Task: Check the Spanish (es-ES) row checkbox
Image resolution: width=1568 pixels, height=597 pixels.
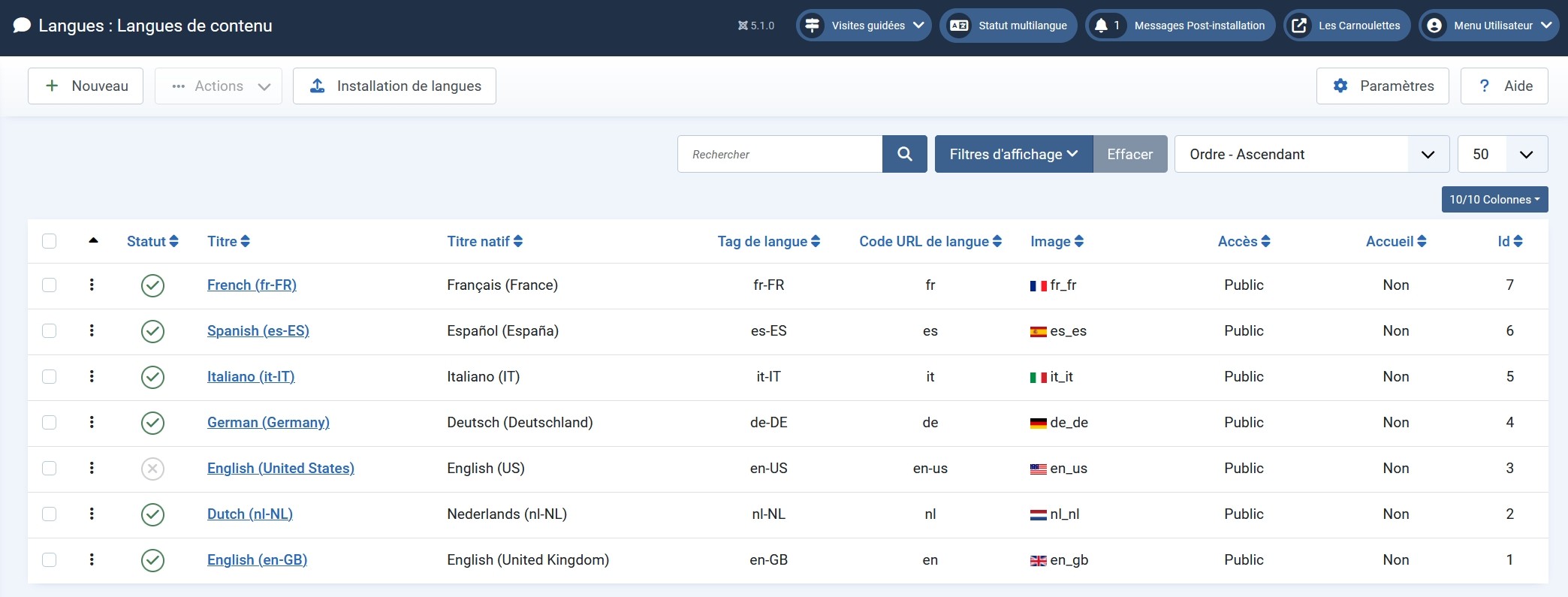Action: pos(50,330)
